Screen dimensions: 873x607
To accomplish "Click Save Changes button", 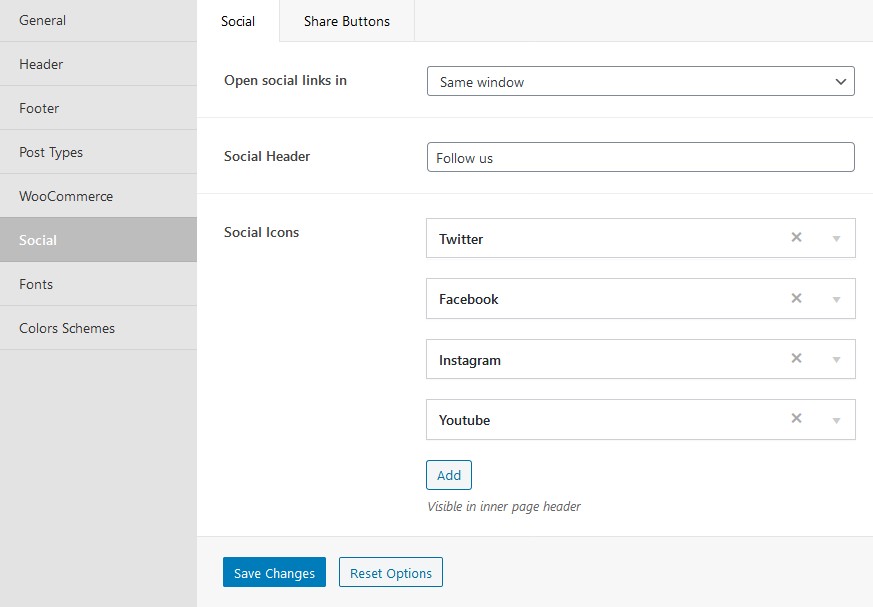I will coord(274,572).
